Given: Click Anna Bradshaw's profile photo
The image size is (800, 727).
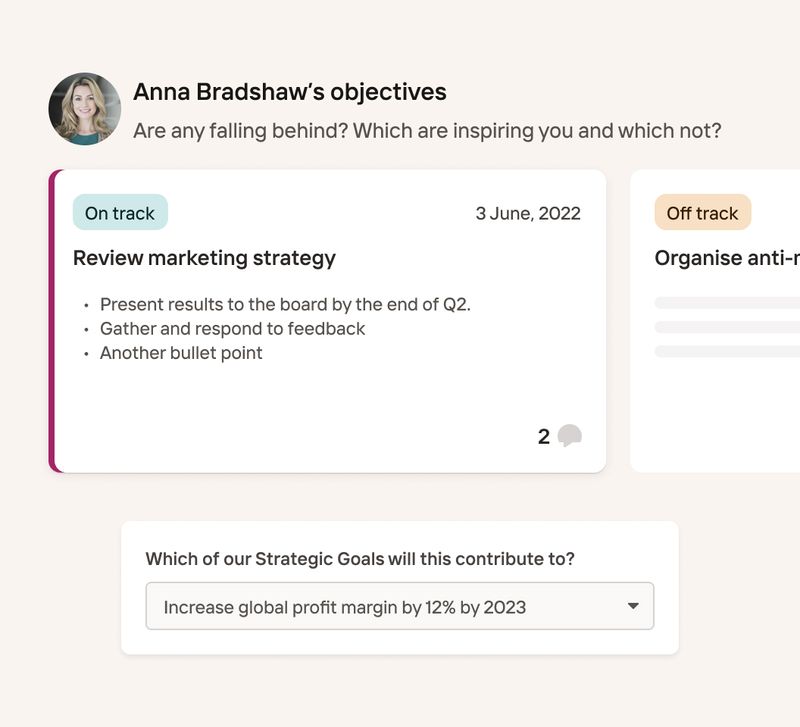Looking at the screenshot, I should [85, 109].
